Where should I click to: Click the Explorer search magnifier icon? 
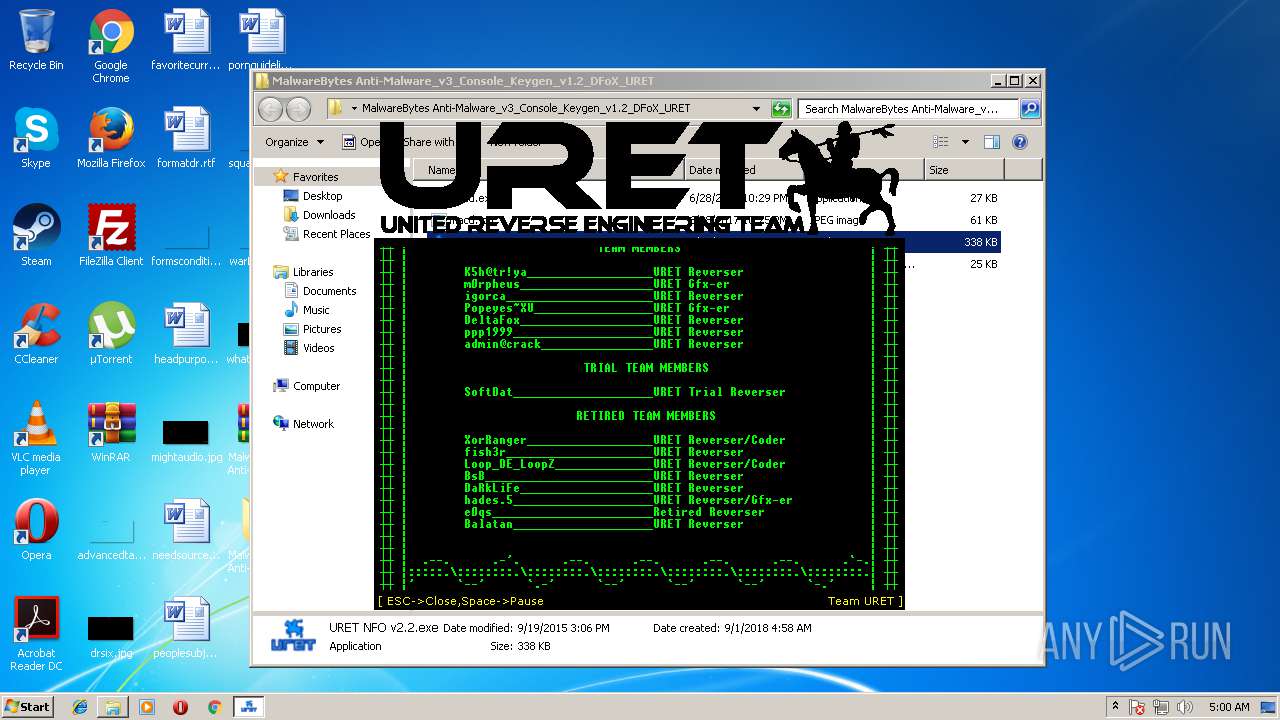tap(1029, 109)
